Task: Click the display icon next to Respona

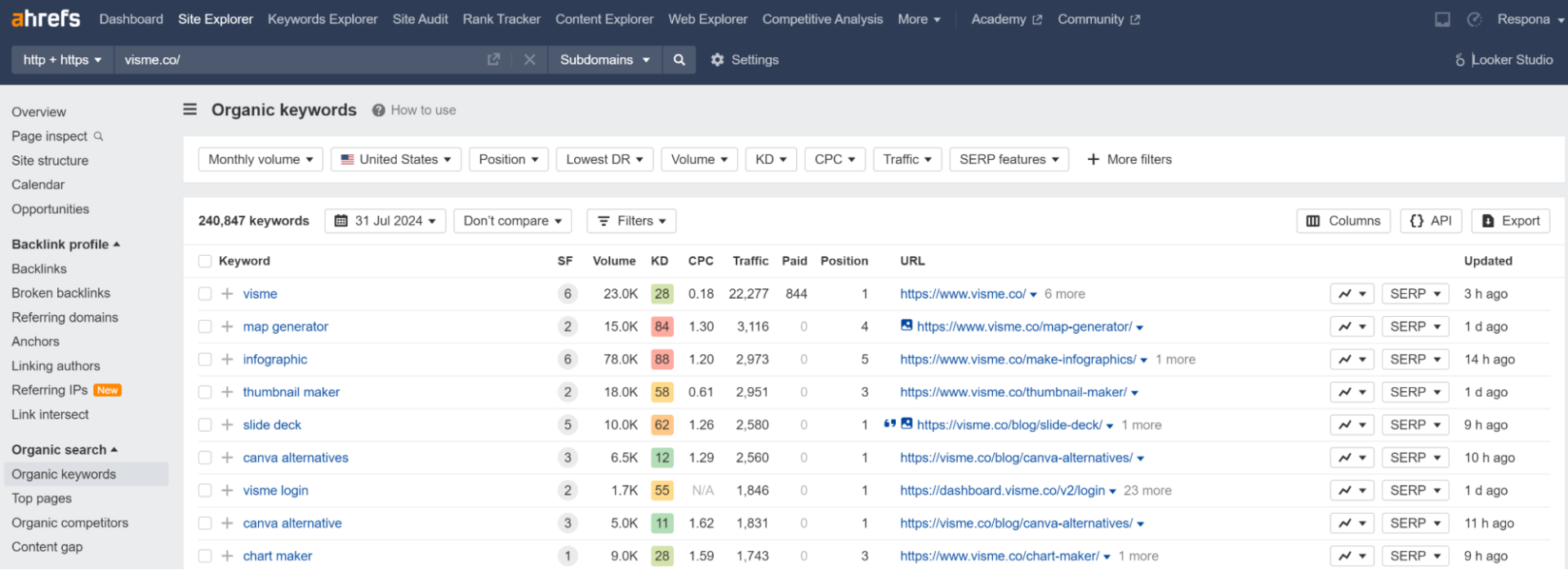Action: point(1442,19)
